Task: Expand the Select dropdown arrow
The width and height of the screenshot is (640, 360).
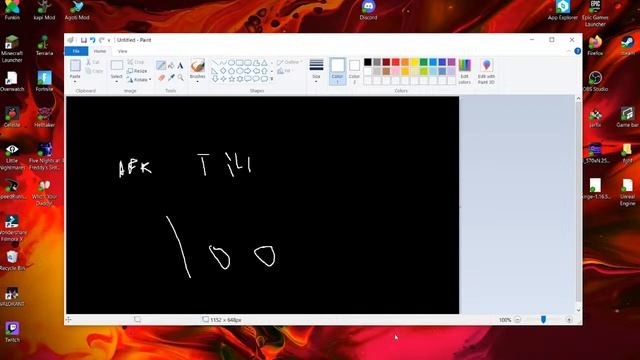Action: coord(117,82)
